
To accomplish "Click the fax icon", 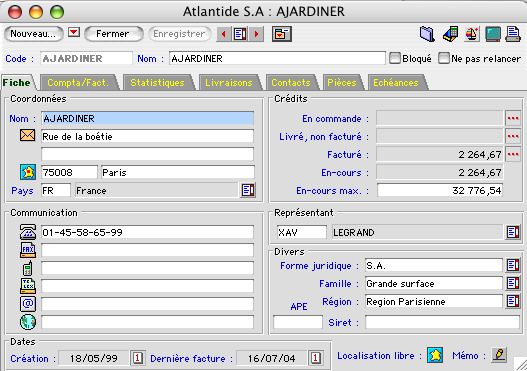I will pyautogui.click(x=28, y=250).
